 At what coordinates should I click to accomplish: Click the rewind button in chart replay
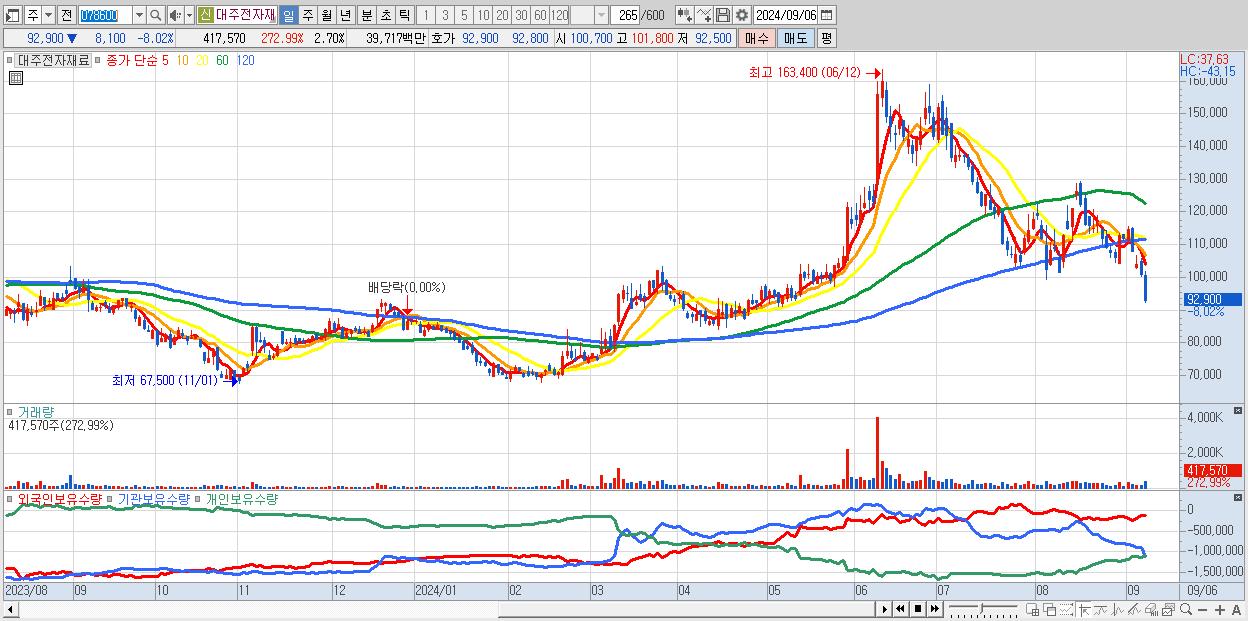pos(900,609)
